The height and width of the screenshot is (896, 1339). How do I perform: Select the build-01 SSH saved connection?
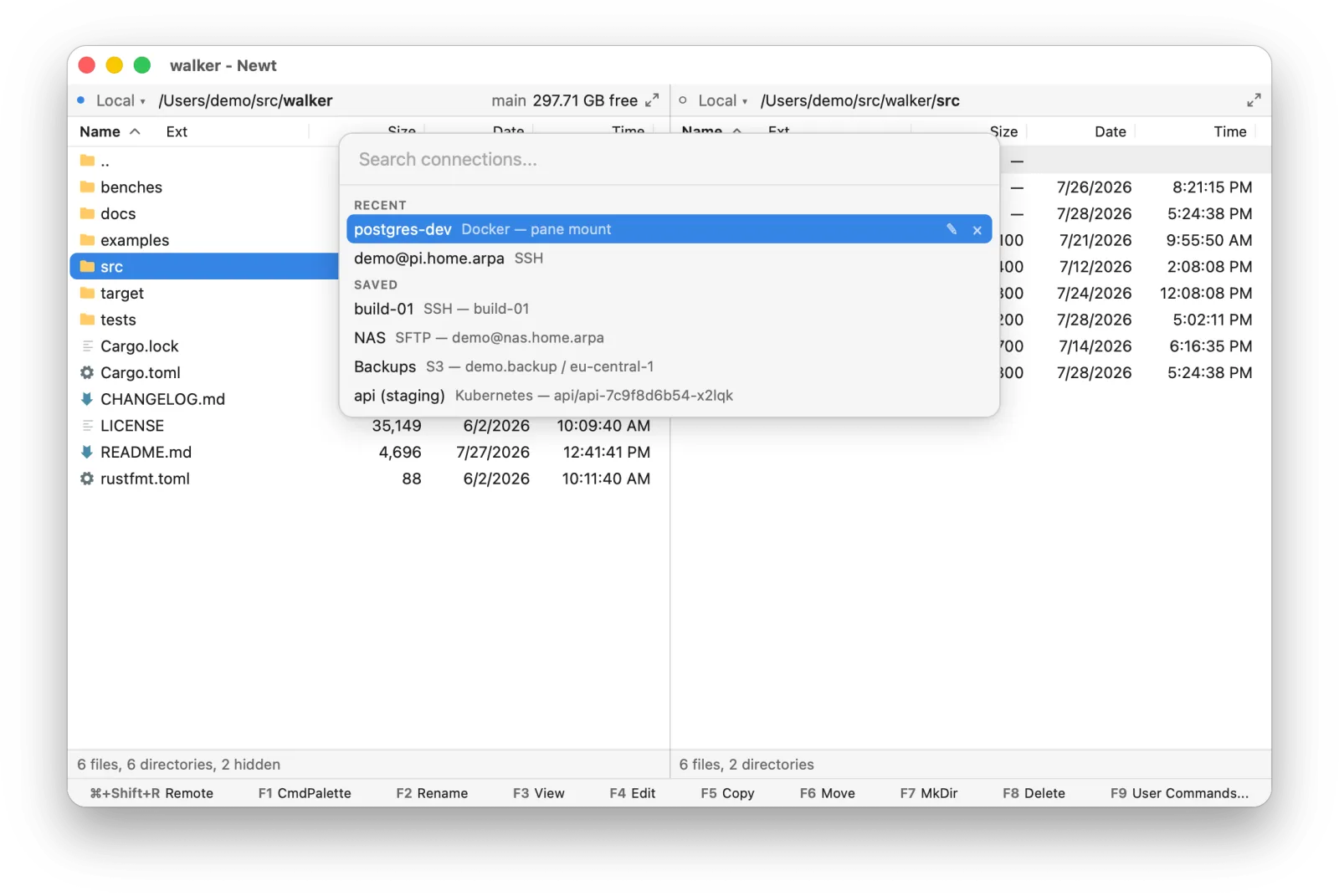point(669,309)
